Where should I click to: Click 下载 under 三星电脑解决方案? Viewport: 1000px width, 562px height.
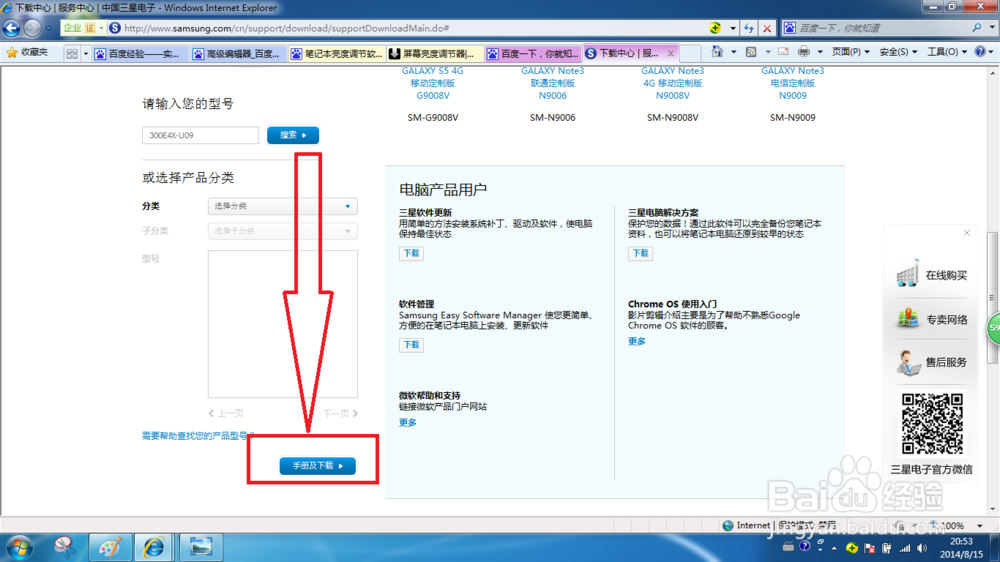(x=640, y=253)
